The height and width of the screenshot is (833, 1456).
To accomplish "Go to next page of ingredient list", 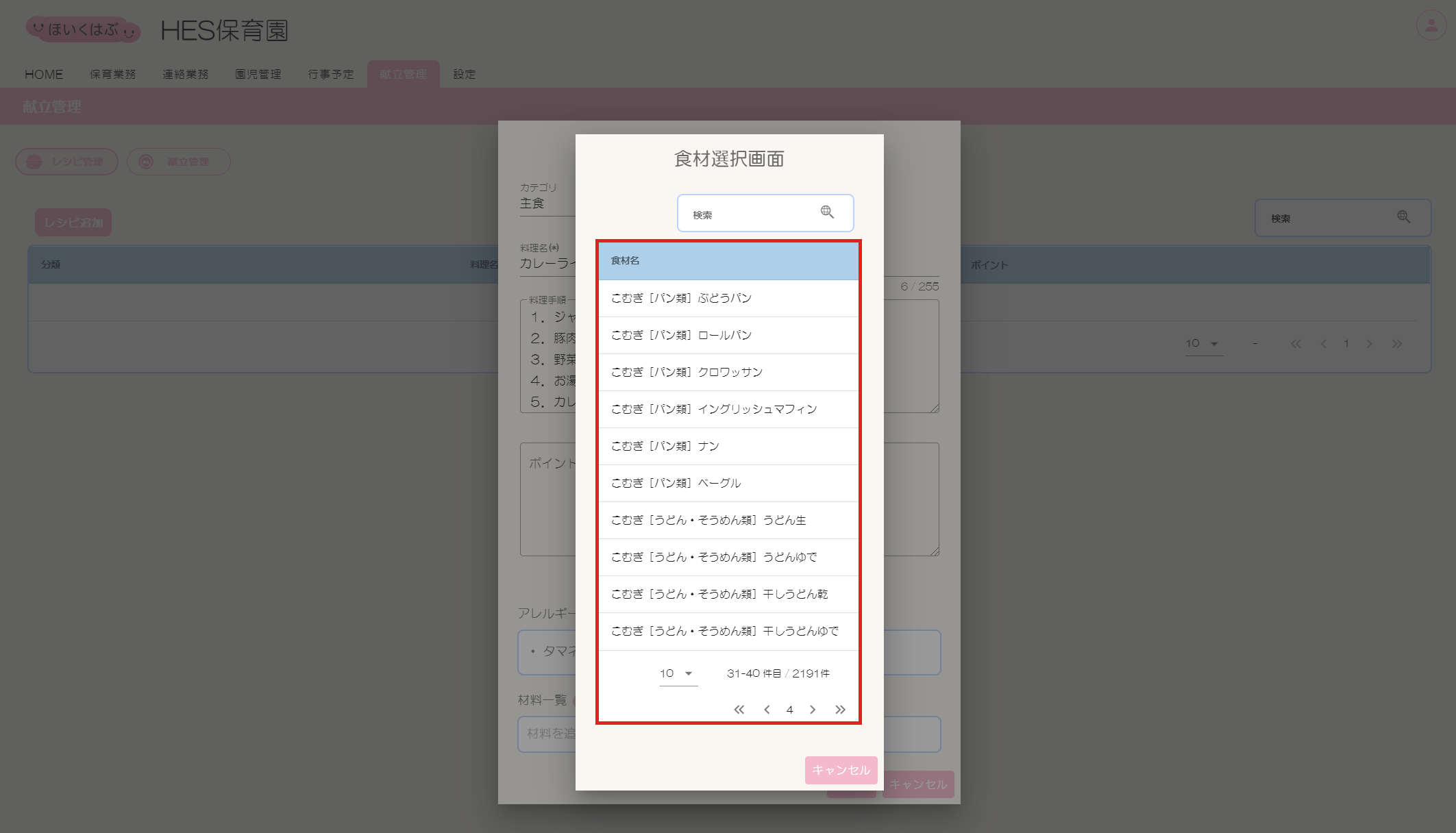I will tap(813, 710).
